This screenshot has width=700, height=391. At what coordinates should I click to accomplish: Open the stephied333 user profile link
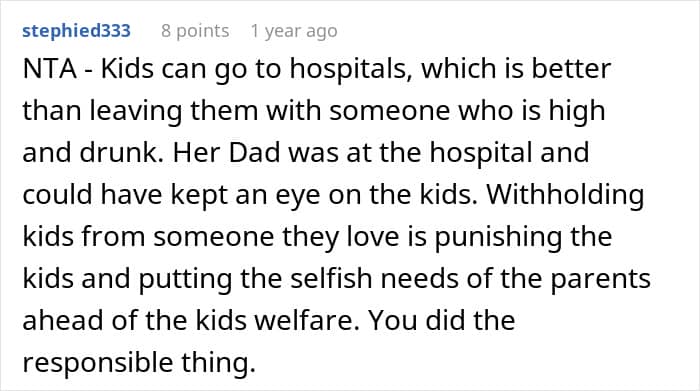coord(76,31)
